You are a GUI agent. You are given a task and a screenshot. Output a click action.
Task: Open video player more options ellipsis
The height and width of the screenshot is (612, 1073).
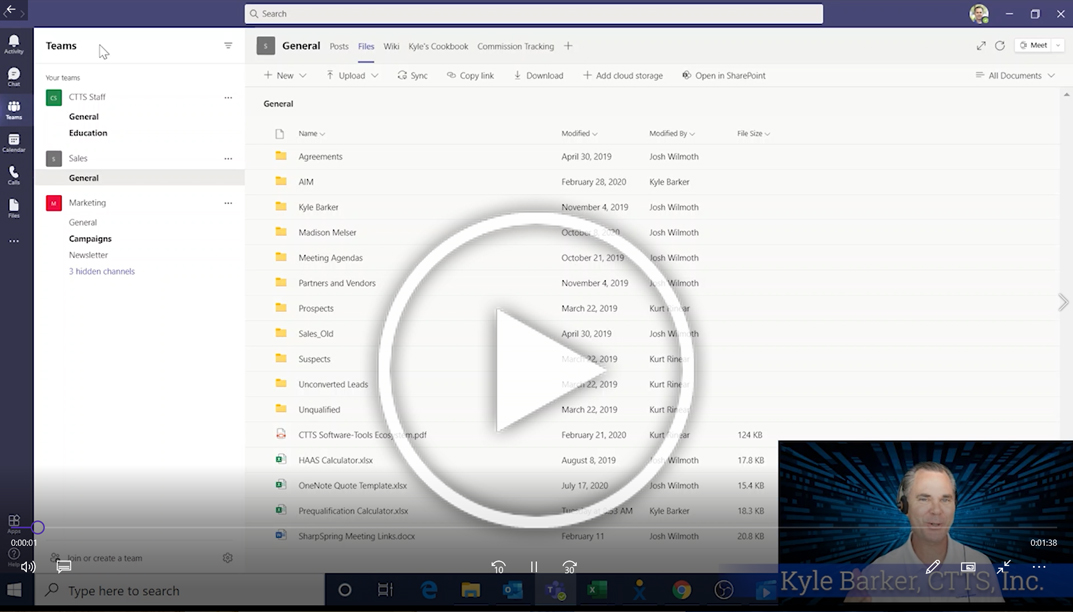click(x=1039, y=567)
